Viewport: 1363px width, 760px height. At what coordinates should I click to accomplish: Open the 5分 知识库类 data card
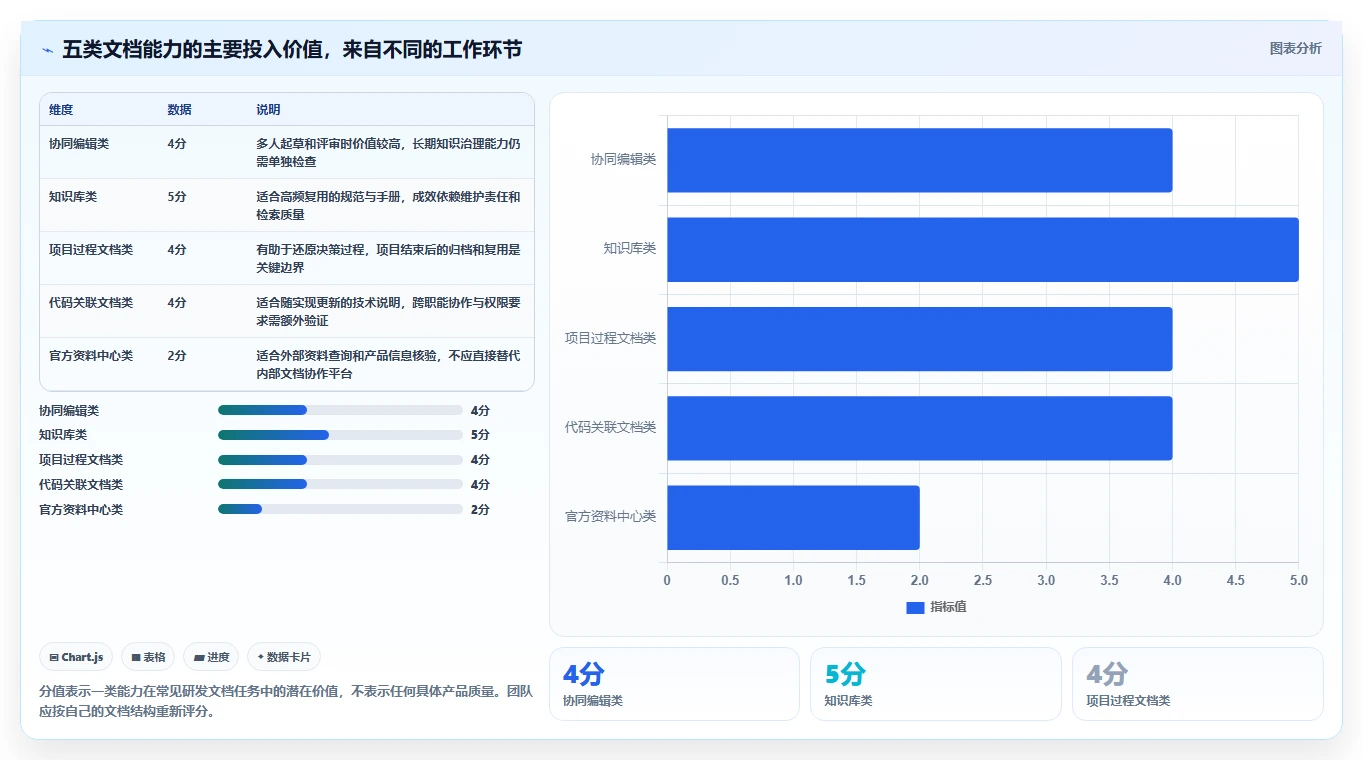pos(935,684)
